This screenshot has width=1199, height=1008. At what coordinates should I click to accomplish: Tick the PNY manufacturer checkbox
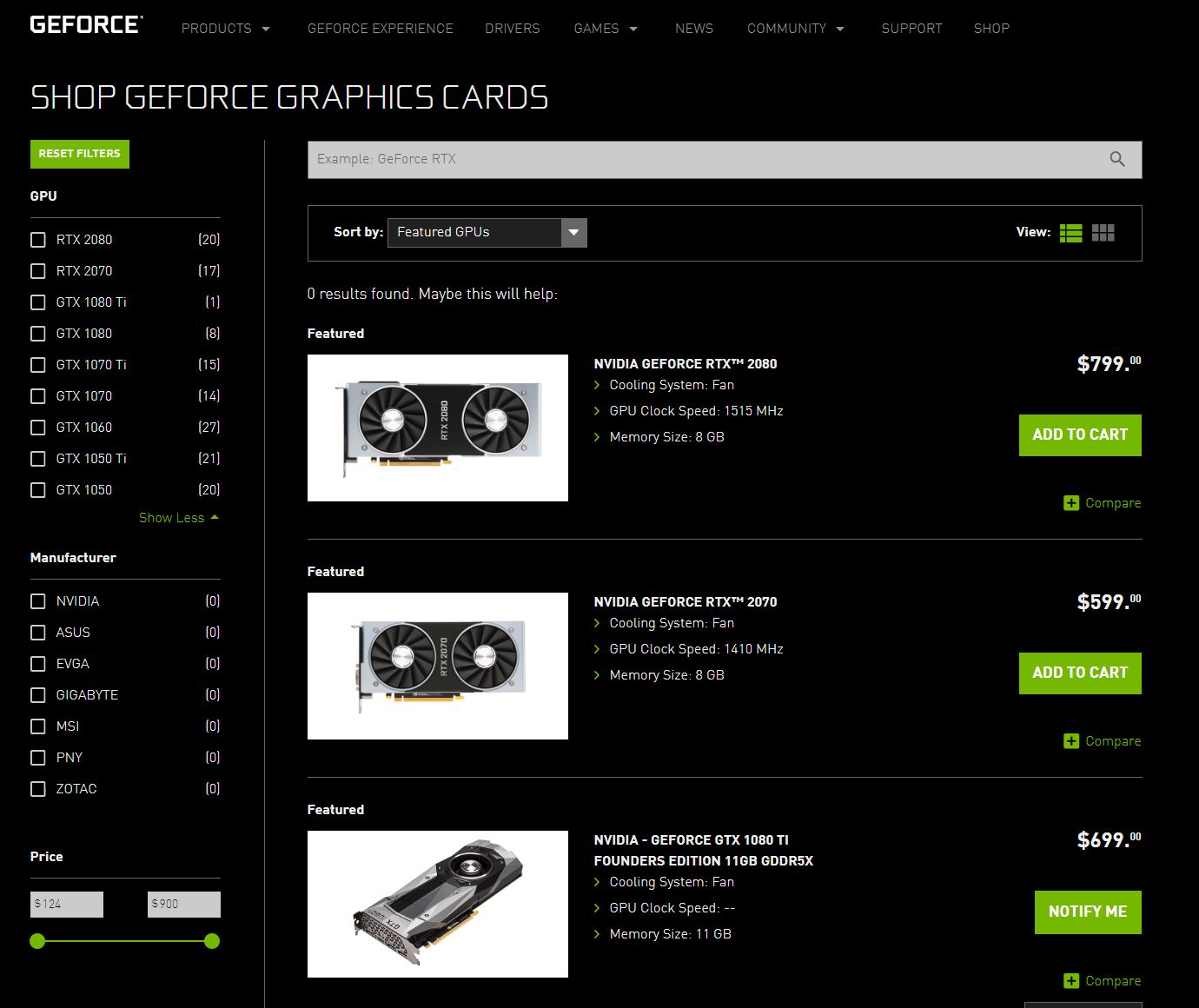[38, 758]
